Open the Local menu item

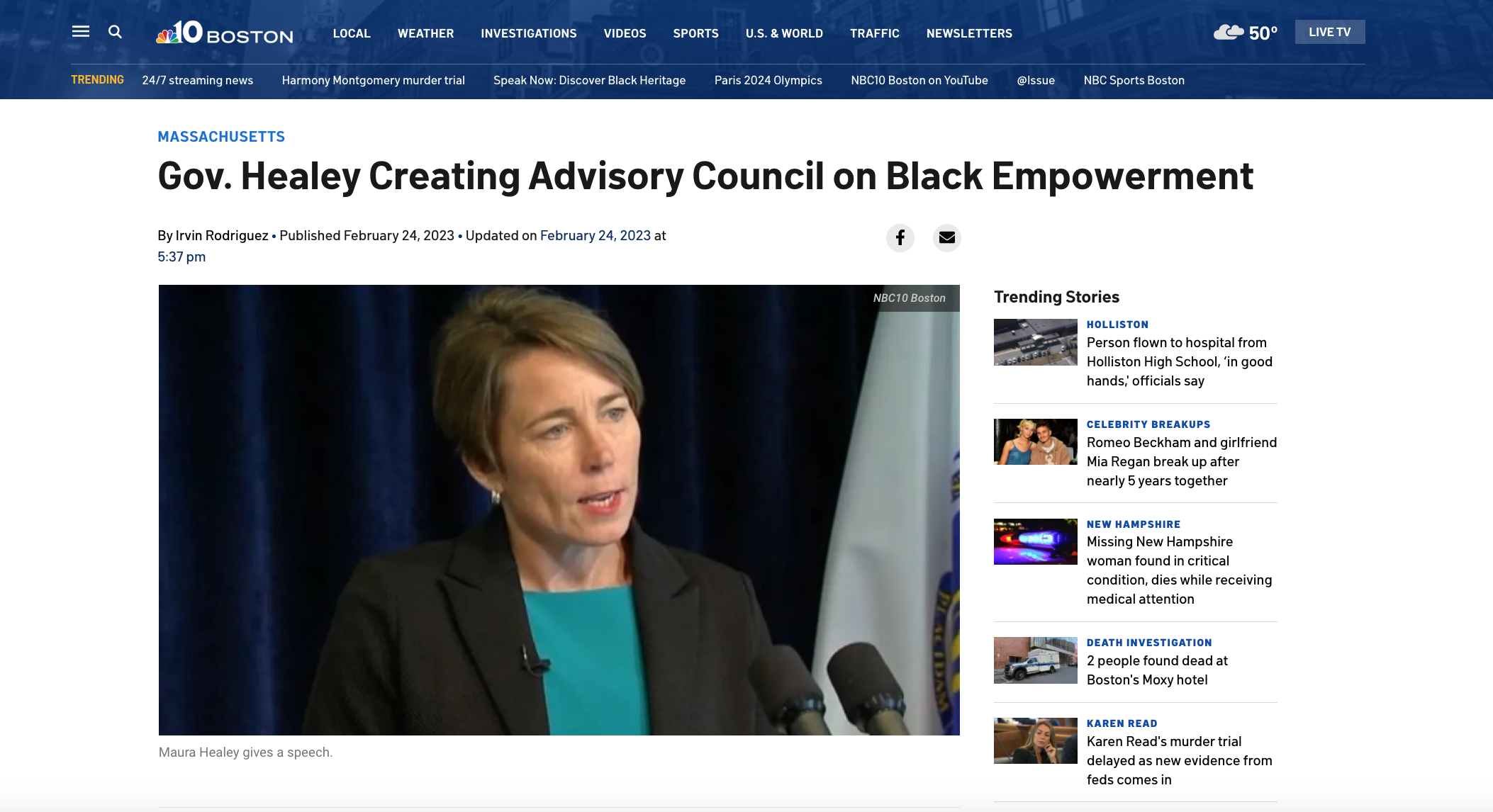click(352, 33)
